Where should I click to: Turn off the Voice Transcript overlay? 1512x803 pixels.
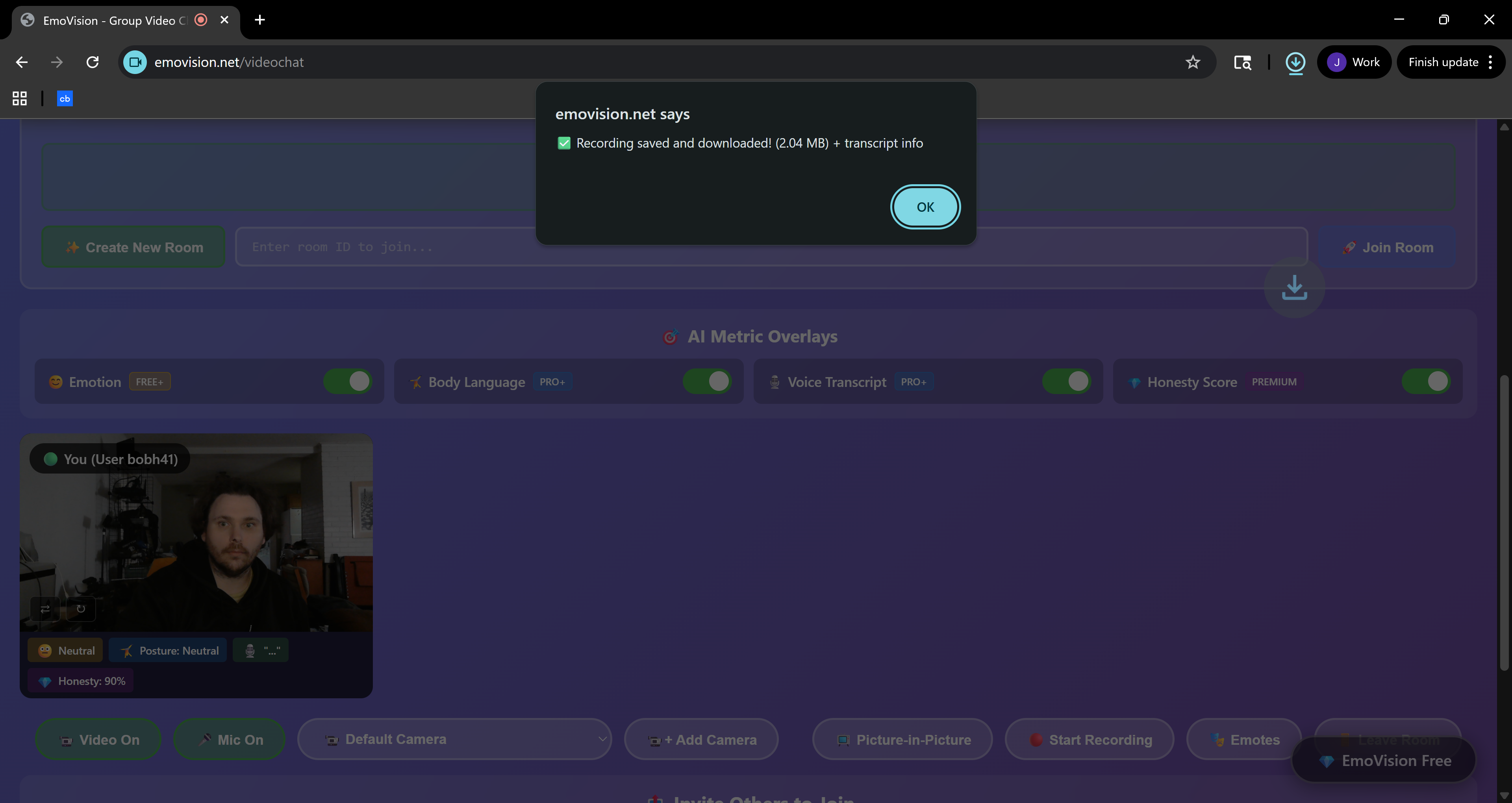1067,381
